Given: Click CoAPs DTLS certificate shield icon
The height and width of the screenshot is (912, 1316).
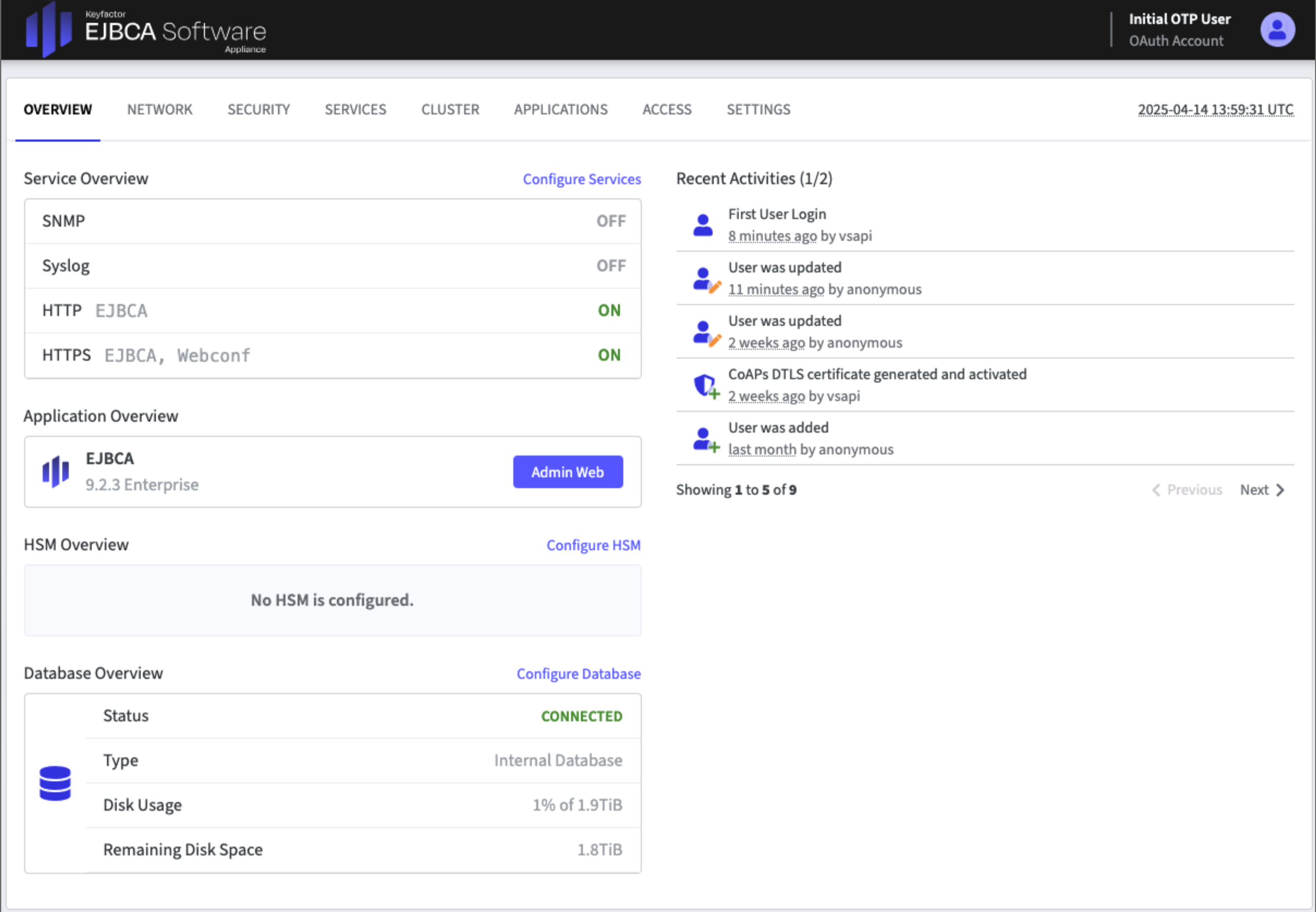Looking at the screenshot, I should [x=705, y=386].
